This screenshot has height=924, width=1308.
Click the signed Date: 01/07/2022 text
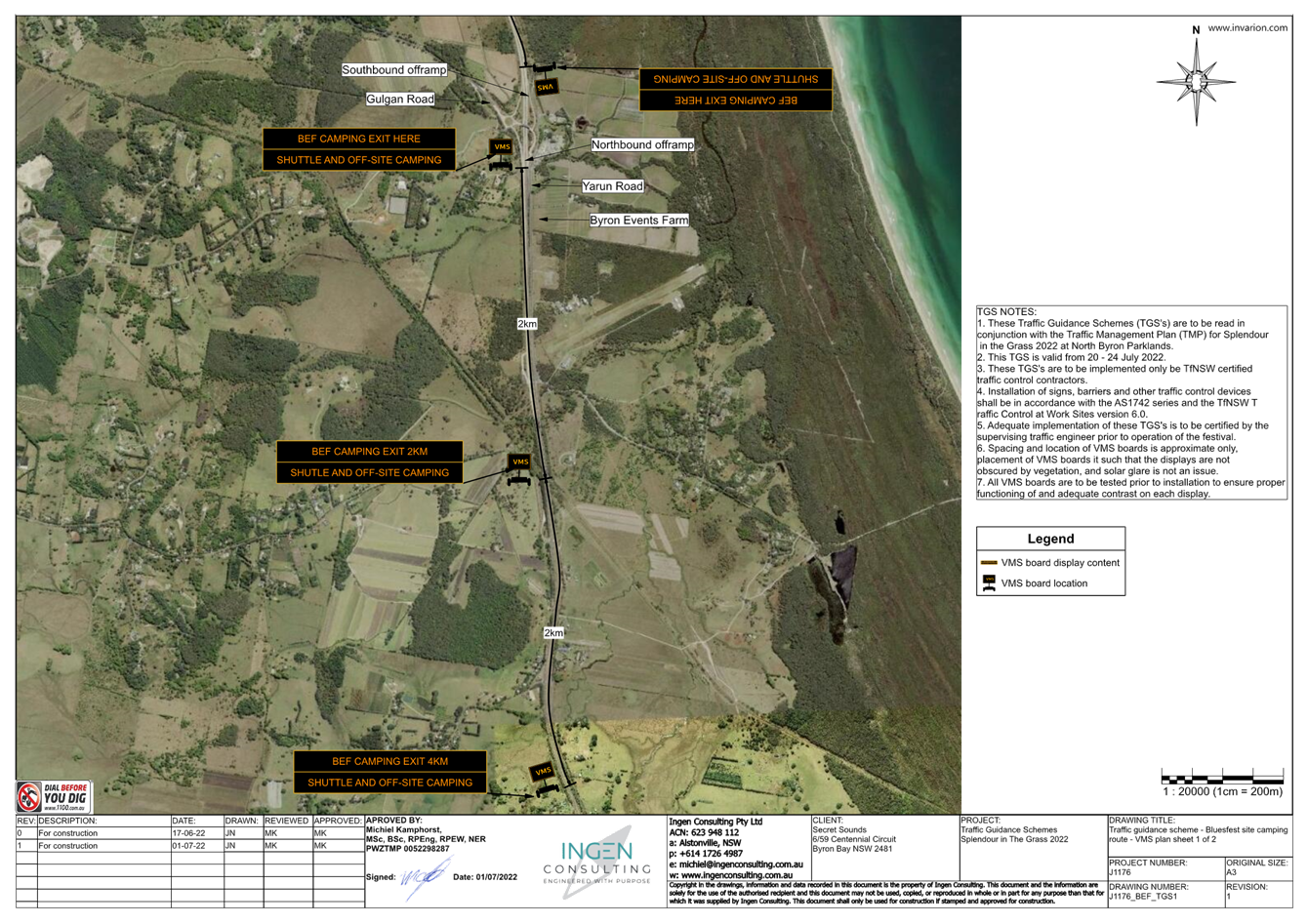click(485, 877)
